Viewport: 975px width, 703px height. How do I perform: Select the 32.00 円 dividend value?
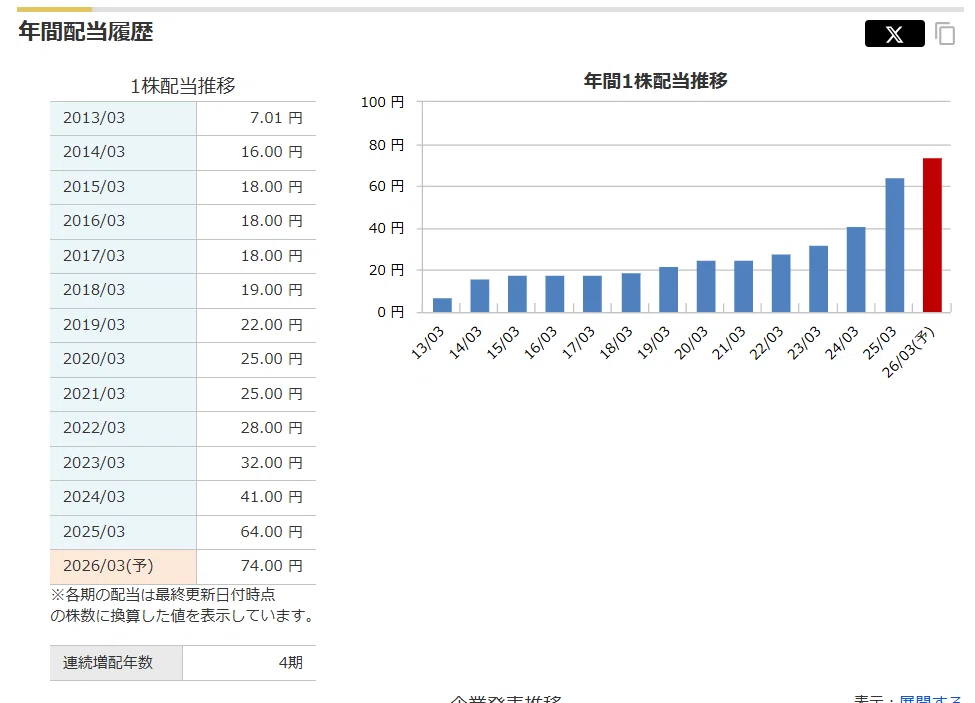point(272,462)
